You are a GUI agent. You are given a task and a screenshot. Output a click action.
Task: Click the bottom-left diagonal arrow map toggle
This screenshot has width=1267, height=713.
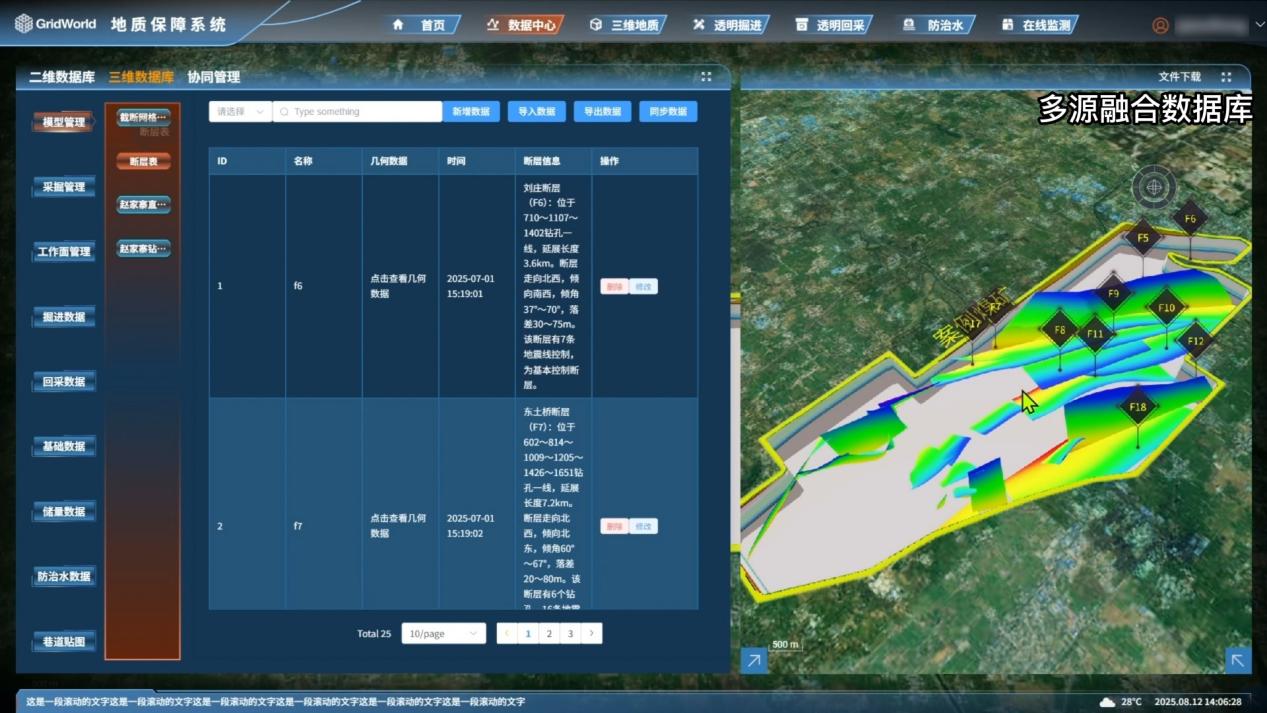tap(753, 659)
